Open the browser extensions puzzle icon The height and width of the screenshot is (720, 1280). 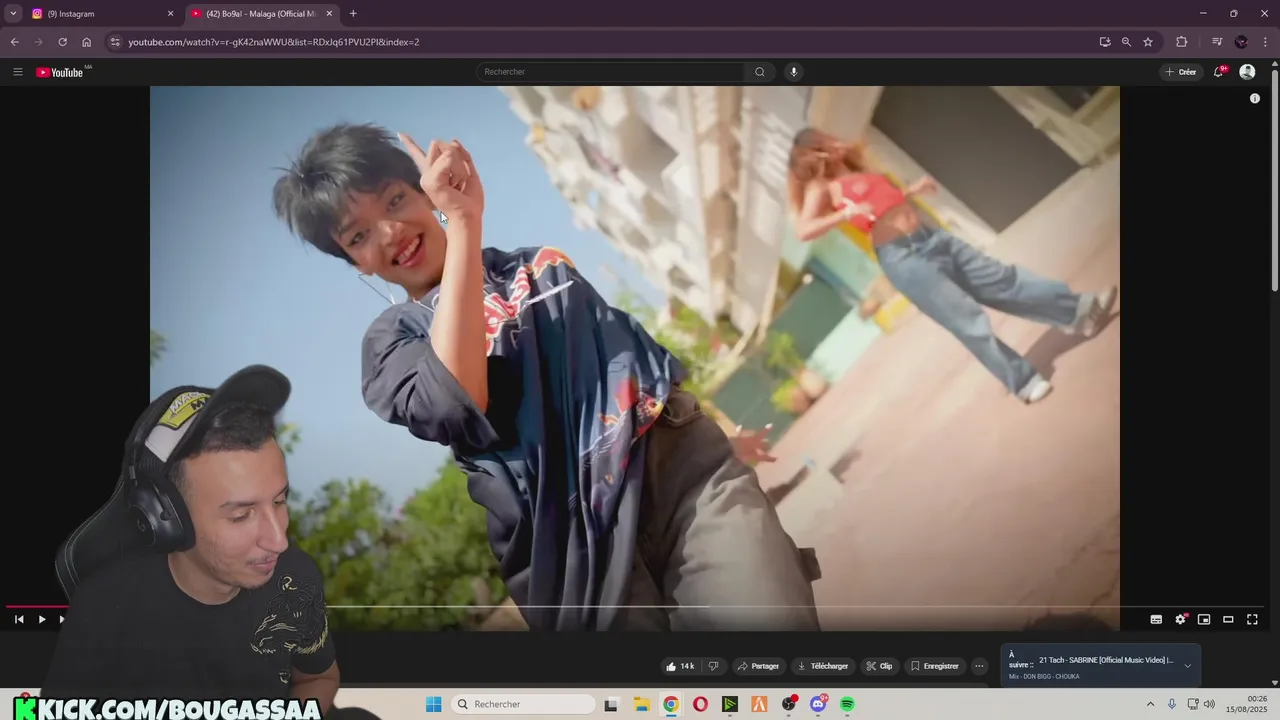click(x=1182, y=42)
